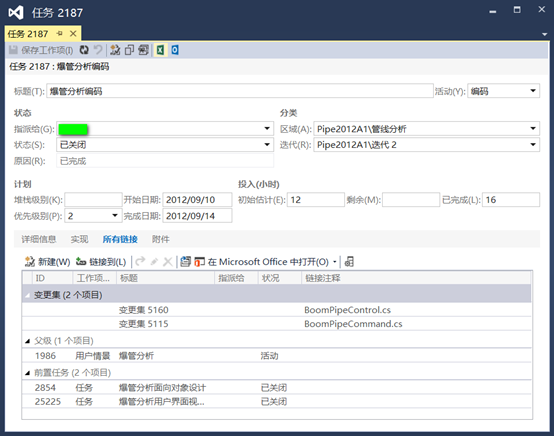Image resolution: width=554 pixels, height=436 pixels.
Task: Open the 状态(S) dropdown
Action: tap(267, 145)
